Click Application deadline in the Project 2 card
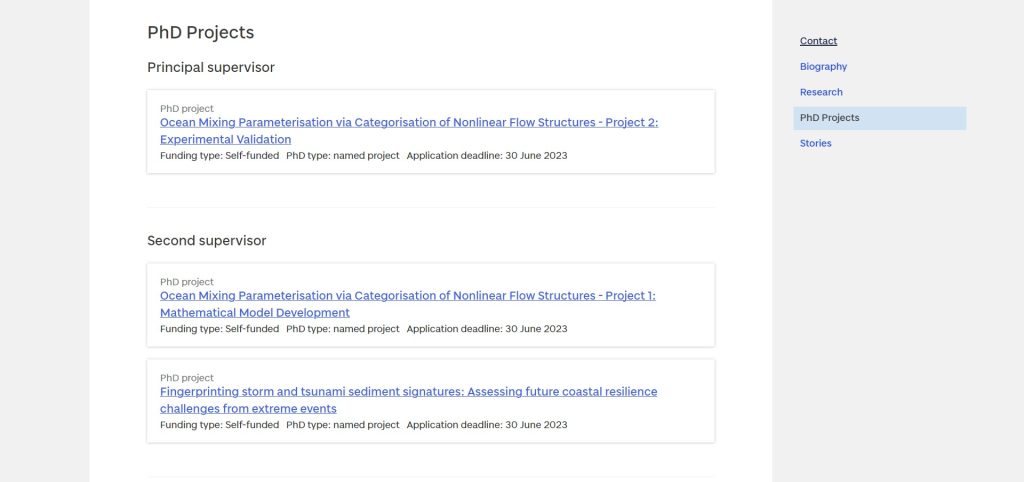1024x482 pixels. [486, 156]
